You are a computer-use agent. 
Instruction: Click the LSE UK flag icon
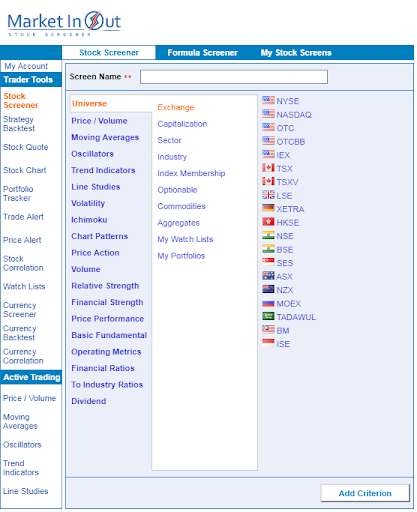[x=268, y=195]
